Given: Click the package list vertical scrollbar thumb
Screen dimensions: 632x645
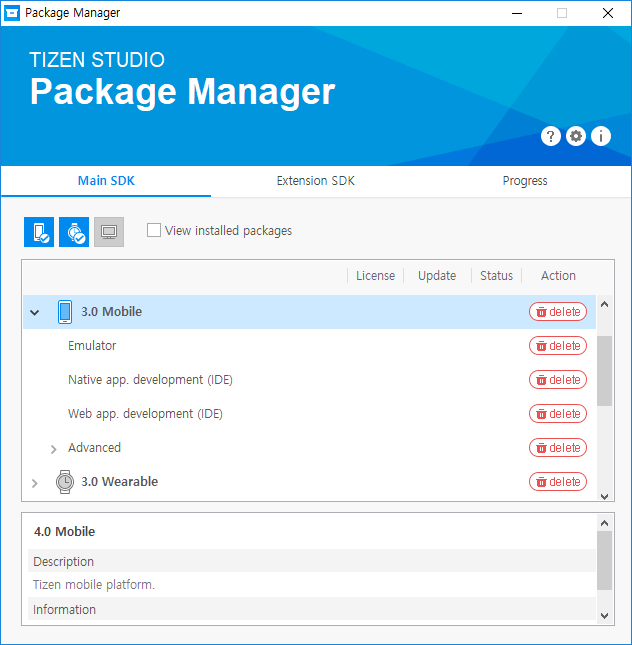Looking at the screenshot, I should tap(604, 370).
